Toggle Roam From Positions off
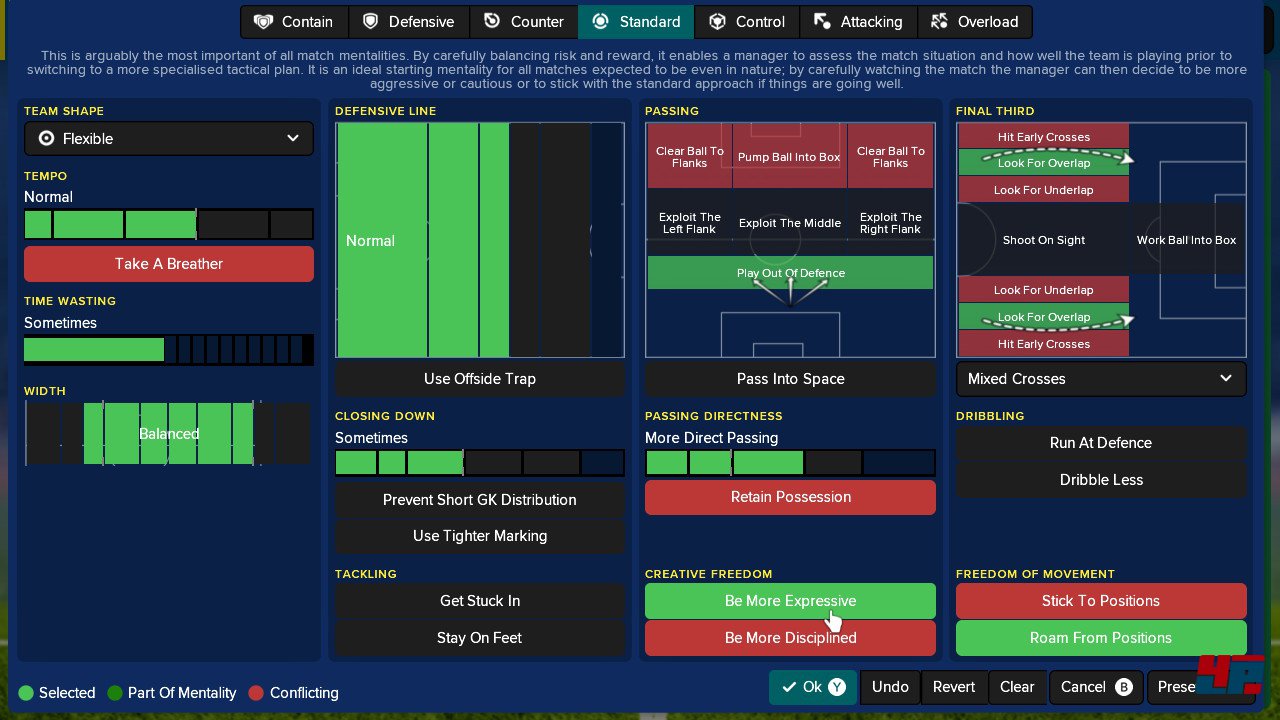Image resolution: width=1280 pixels, height=720 pixels. (1100, 638)
